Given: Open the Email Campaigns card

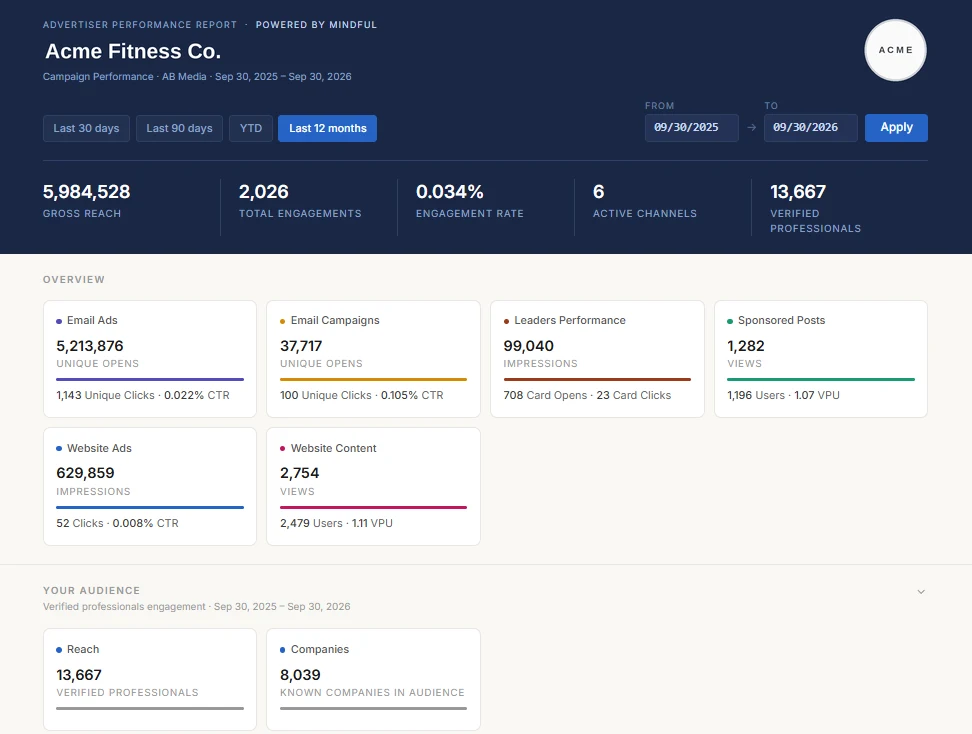Looking at the screenshot, I should (373, 359).
